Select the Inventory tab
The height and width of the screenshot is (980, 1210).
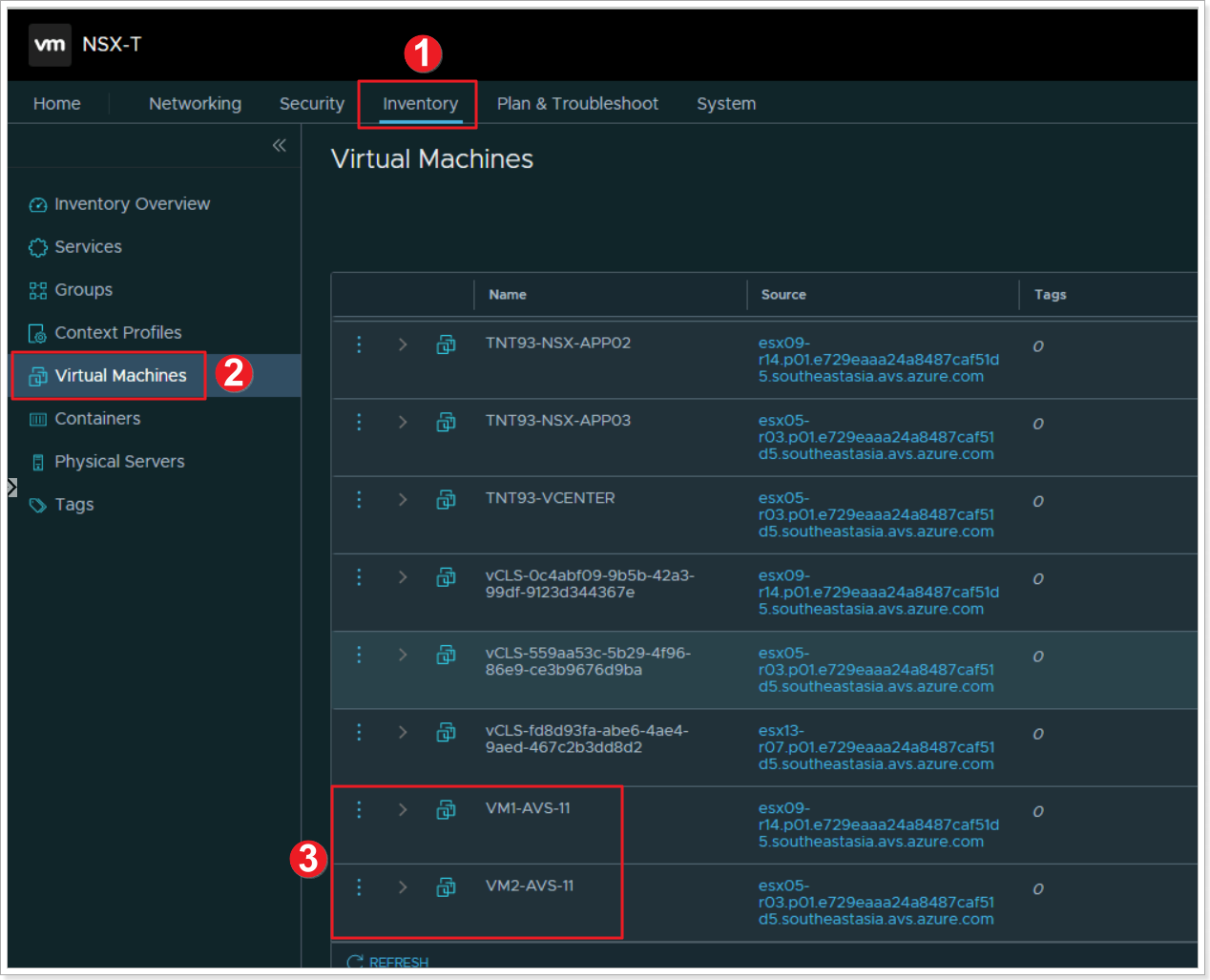tap(421, 103)
